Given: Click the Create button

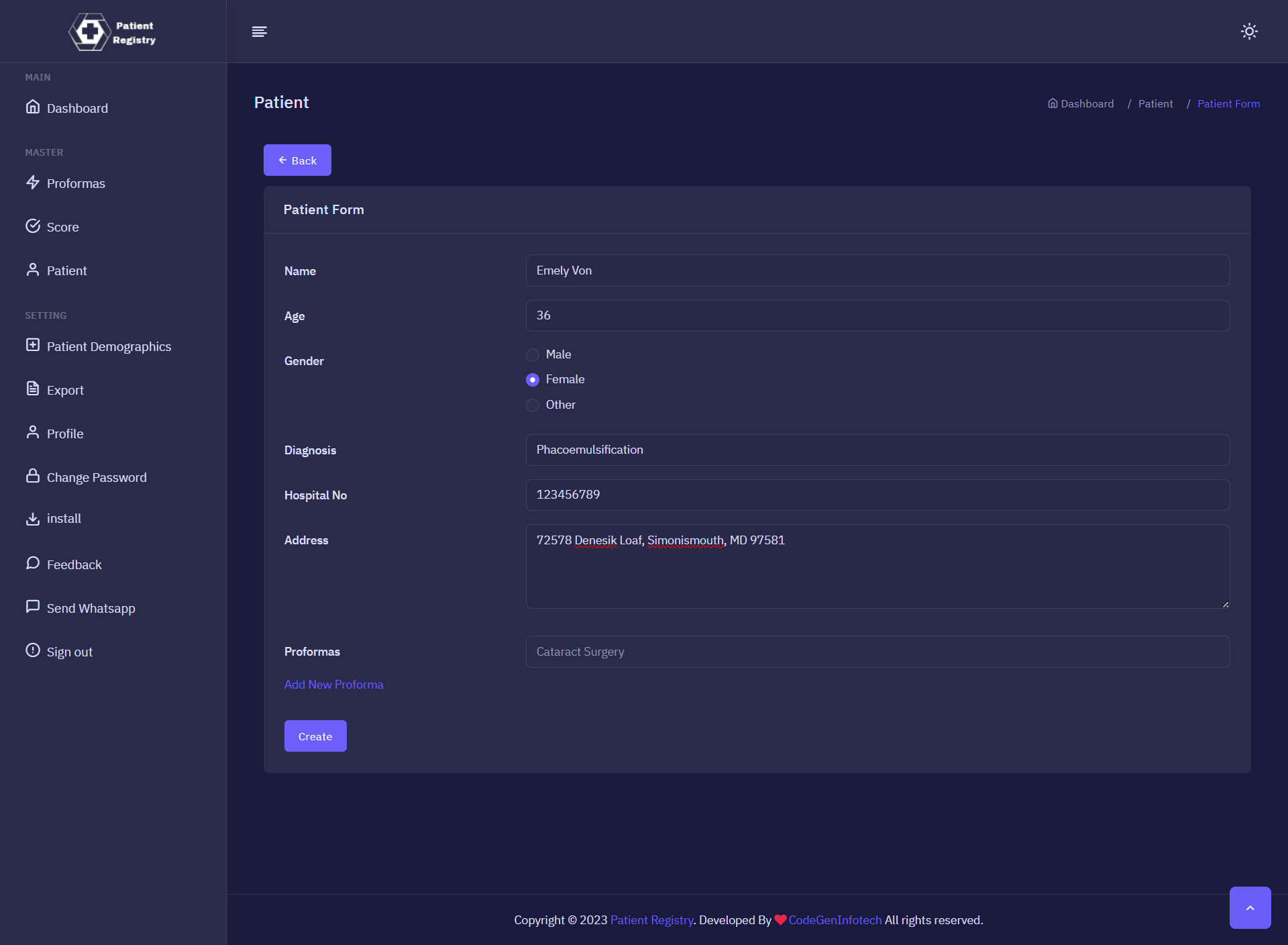Looking at the screenshot, I should pos(315,736).
